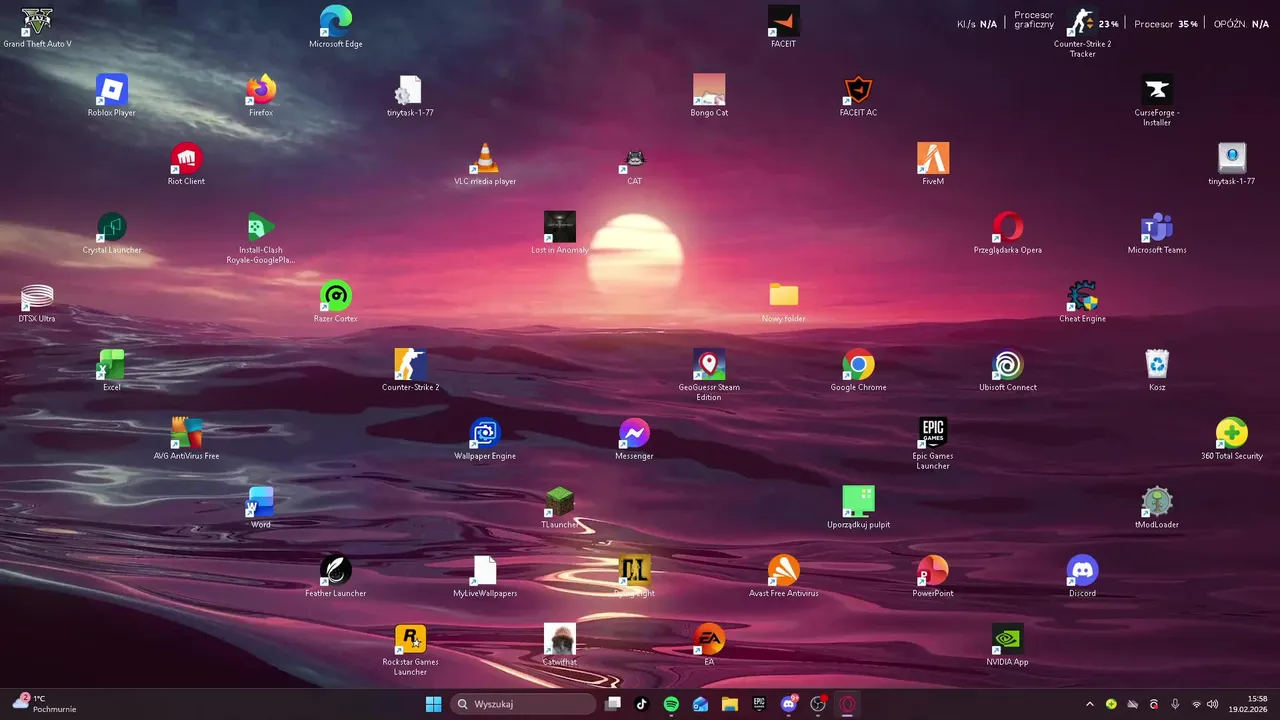
Task: Click the microphone tray icon
Action: click(1175, 704)
